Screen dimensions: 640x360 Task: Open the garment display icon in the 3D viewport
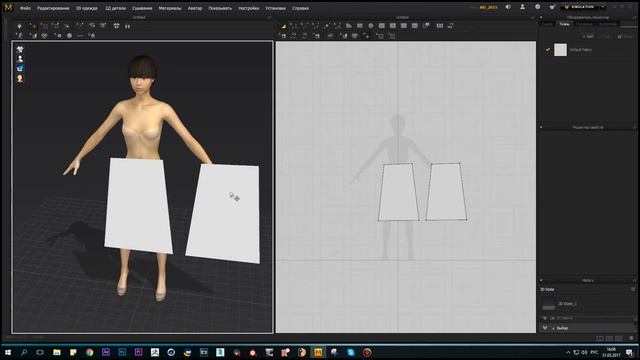(x=20, y=49)
